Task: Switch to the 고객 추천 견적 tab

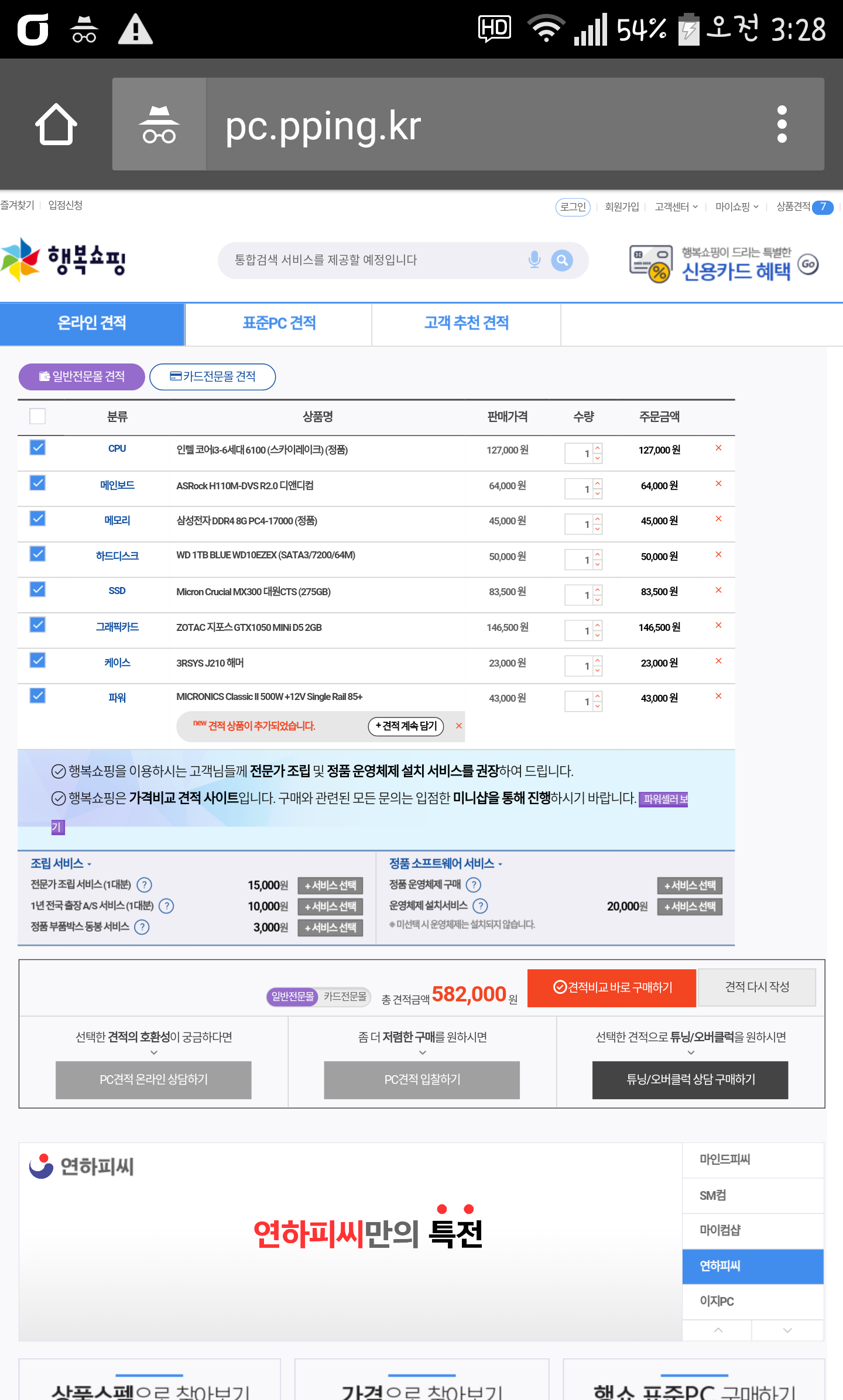Action: [x=466, y=323]
